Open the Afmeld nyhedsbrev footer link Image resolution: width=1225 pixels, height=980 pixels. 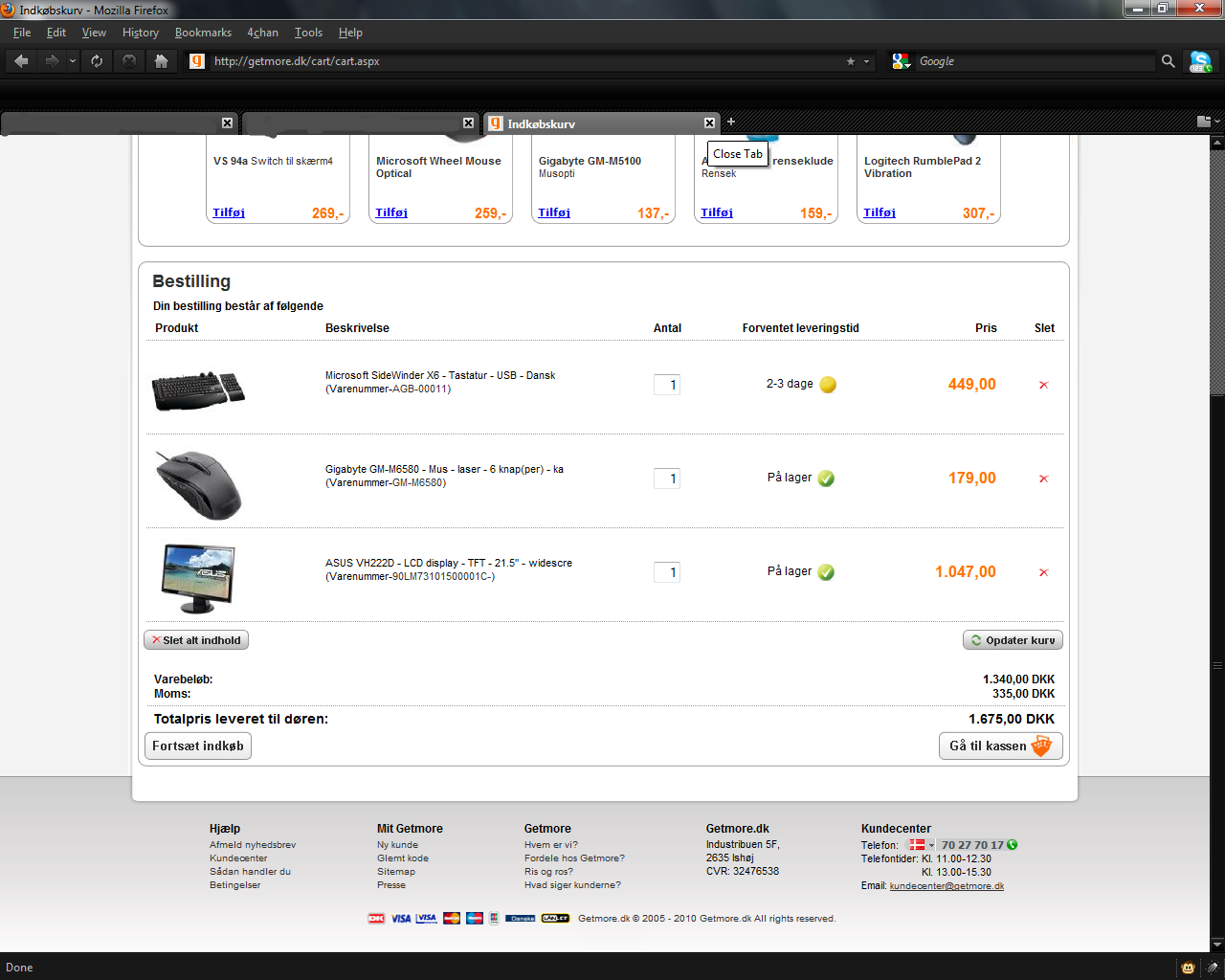click(x=253, y=845)
